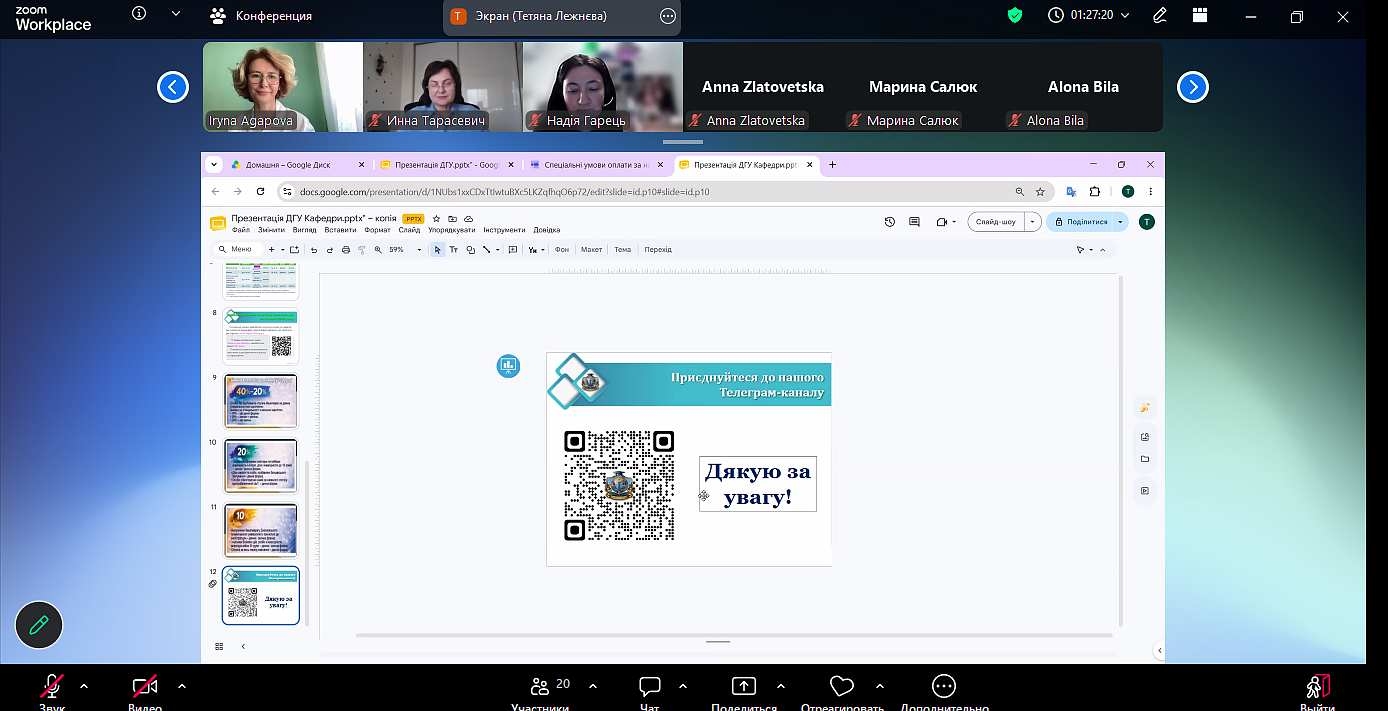
Task: Expand the arrow next to Чат
Action: pyautogui.click(x=683, y=686)
